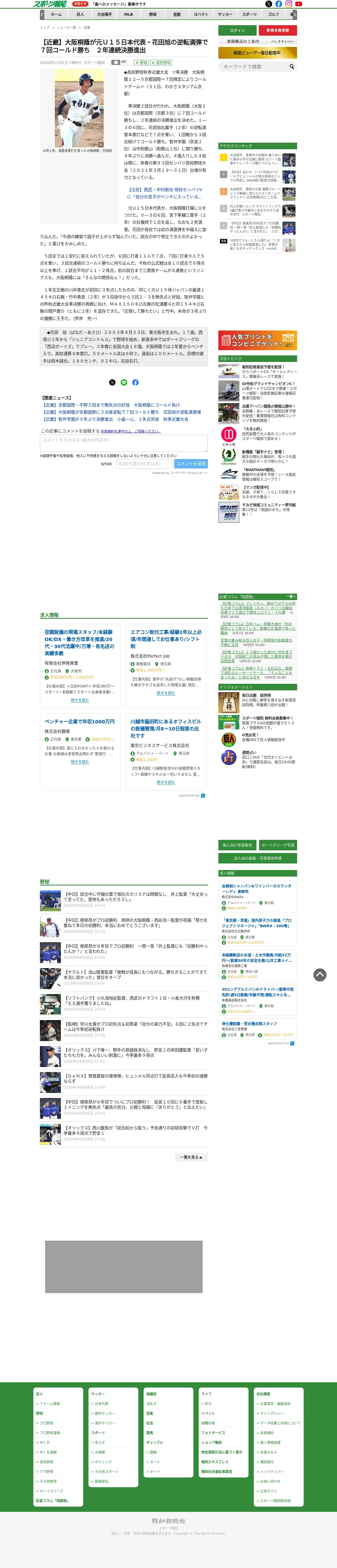Click the 詰将棋 shogi board icon
This screenshot has width=337, height=1568.
tap(229, 702)
